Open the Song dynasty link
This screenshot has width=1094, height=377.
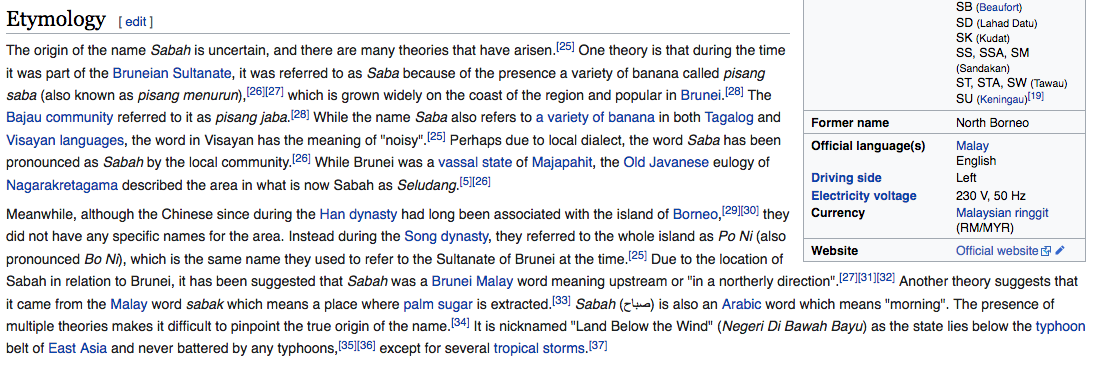446,236
